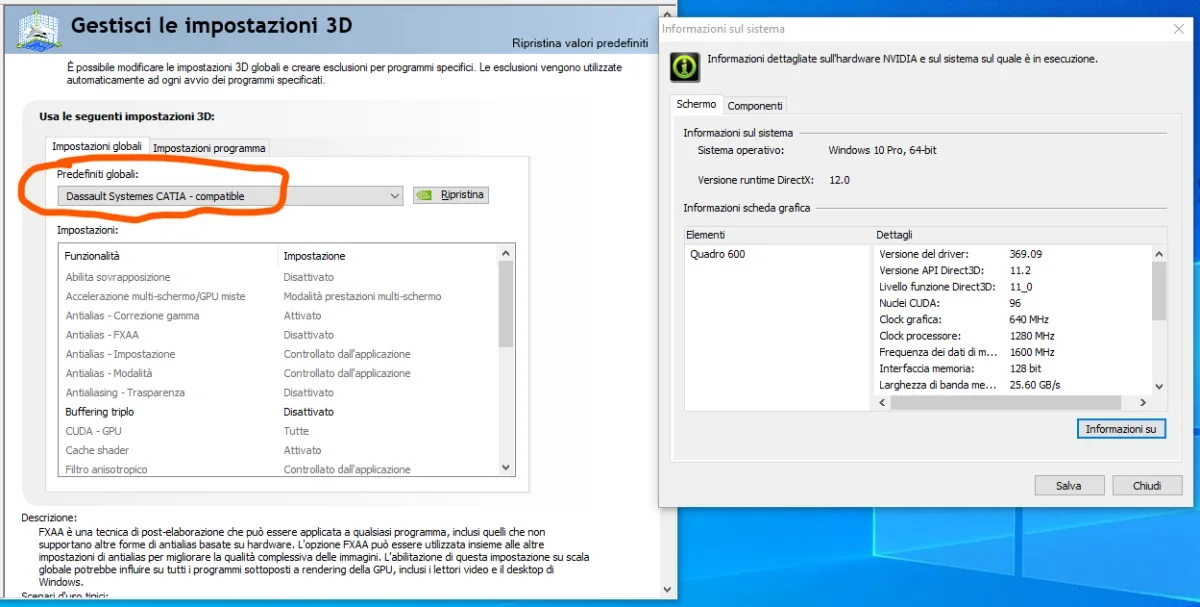Click the Salva button
The image size is (1200, 607).
tap(1068, 486)
